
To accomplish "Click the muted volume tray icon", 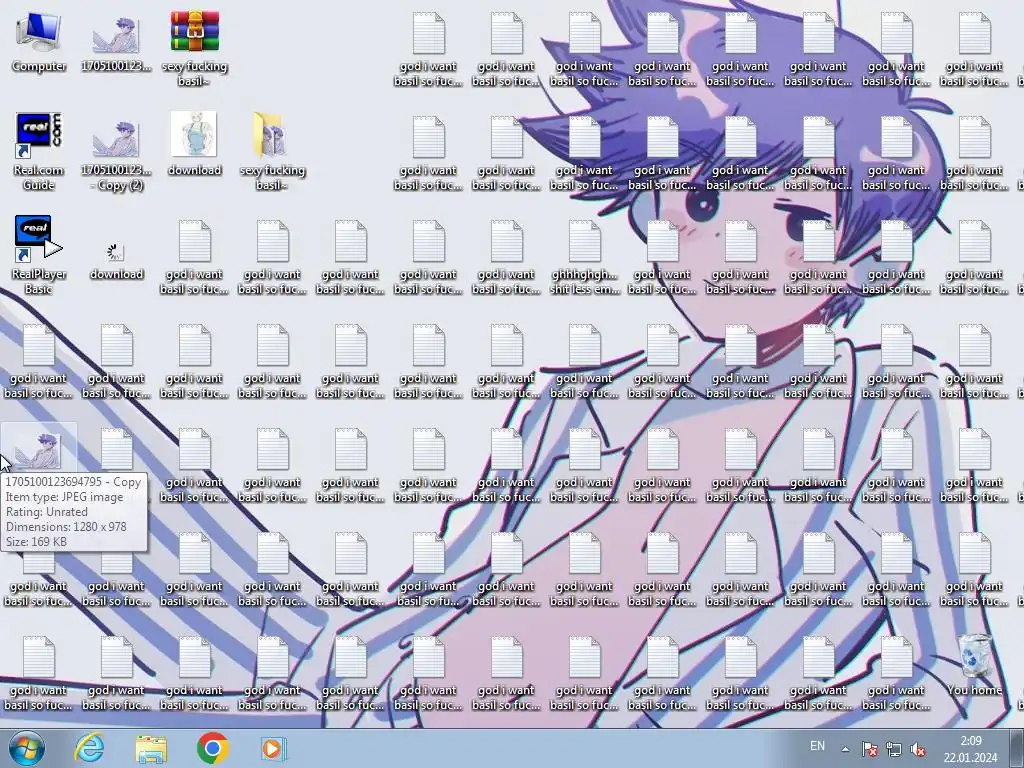I will pyautogui.click(x=918, y=749).
